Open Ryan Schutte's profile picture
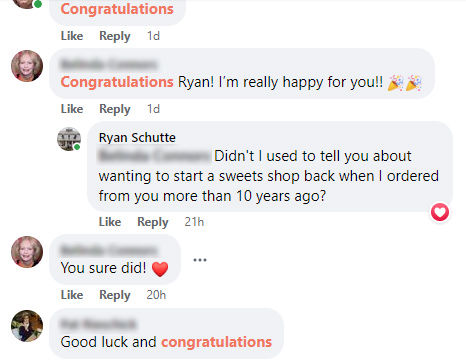This screenshot has height=362, width=466. click(x=69, y=139)
